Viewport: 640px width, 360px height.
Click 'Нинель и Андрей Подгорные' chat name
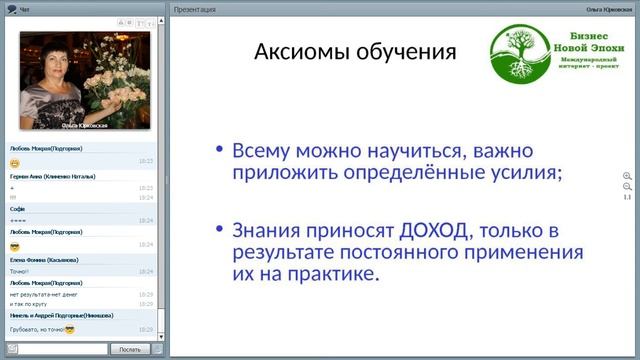click(62, 315)
